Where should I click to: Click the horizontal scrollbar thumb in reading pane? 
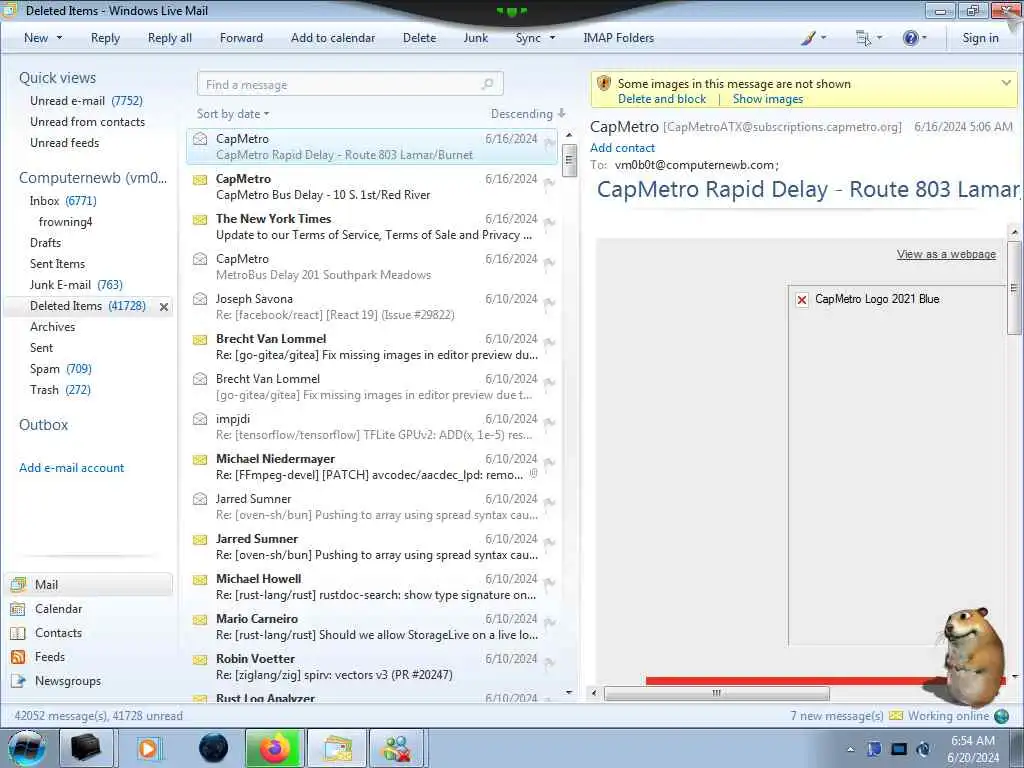(716, 693)
